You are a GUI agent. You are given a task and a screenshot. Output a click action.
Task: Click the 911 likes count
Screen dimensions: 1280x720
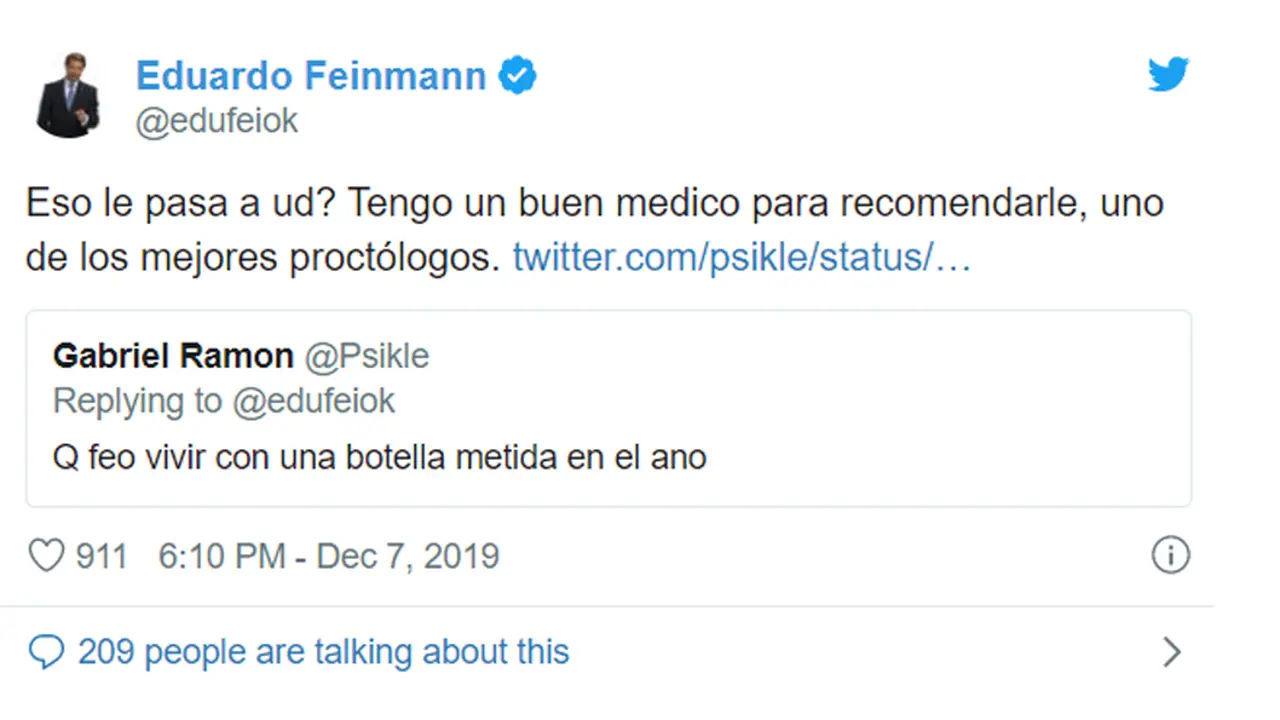(102, 556)
